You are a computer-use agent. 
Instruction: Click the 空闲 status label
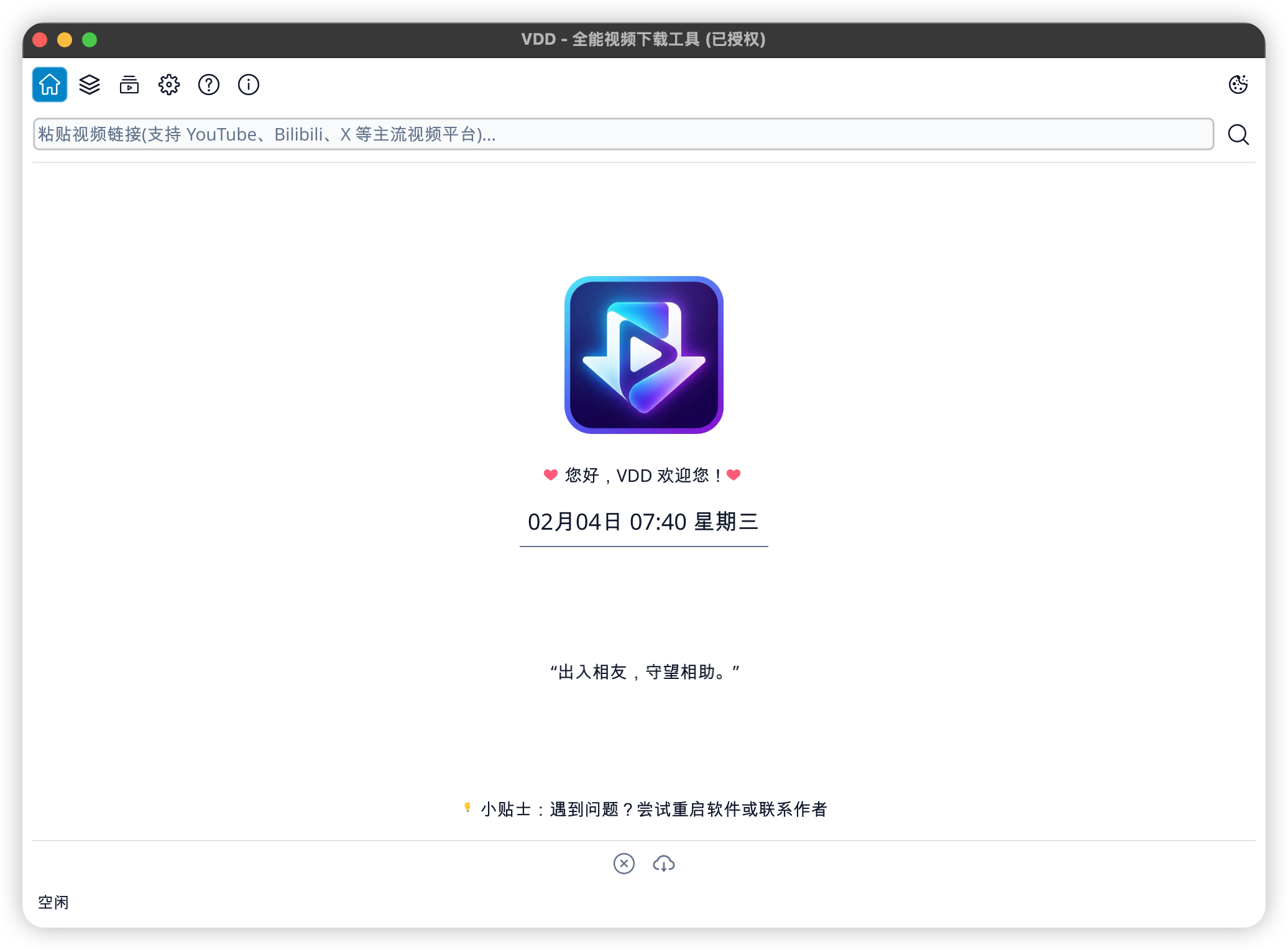tap(53, 902)
